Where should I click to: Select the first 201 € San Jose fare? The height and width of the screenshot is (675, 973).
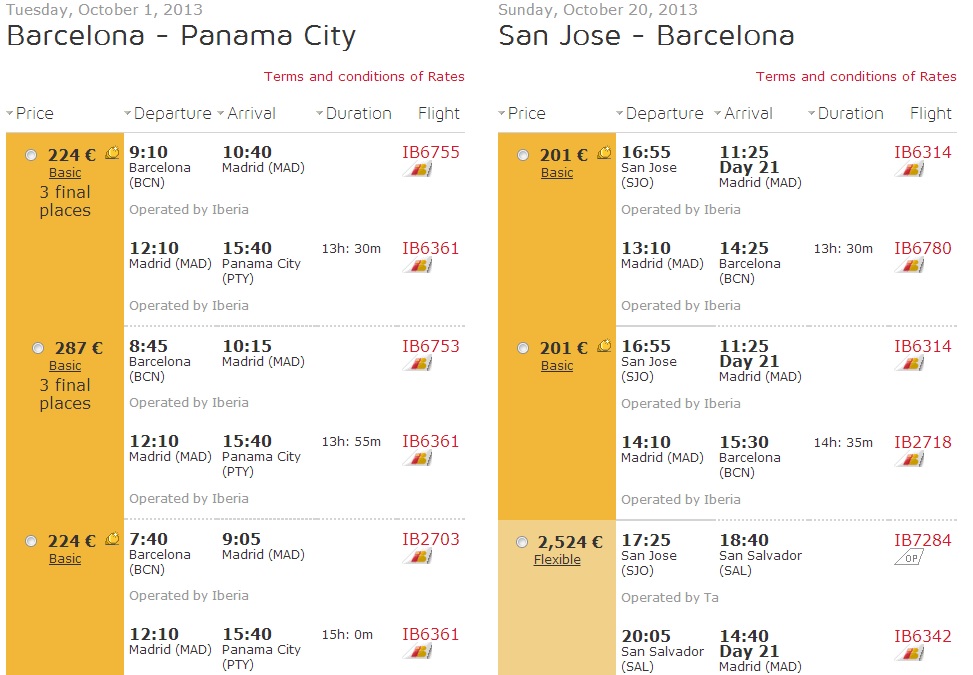[523, 155]
